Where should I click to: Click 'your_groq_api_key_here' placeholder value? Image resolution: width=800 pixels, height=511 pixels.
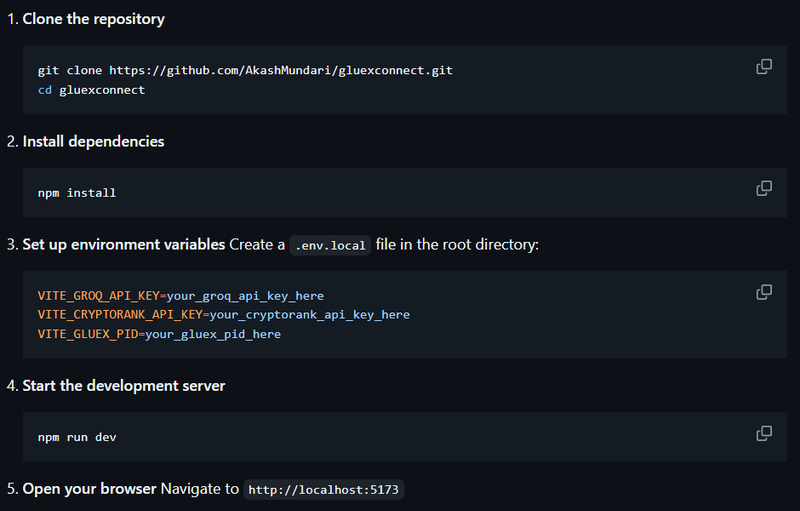pyautogui.click(x=245, y=296)
